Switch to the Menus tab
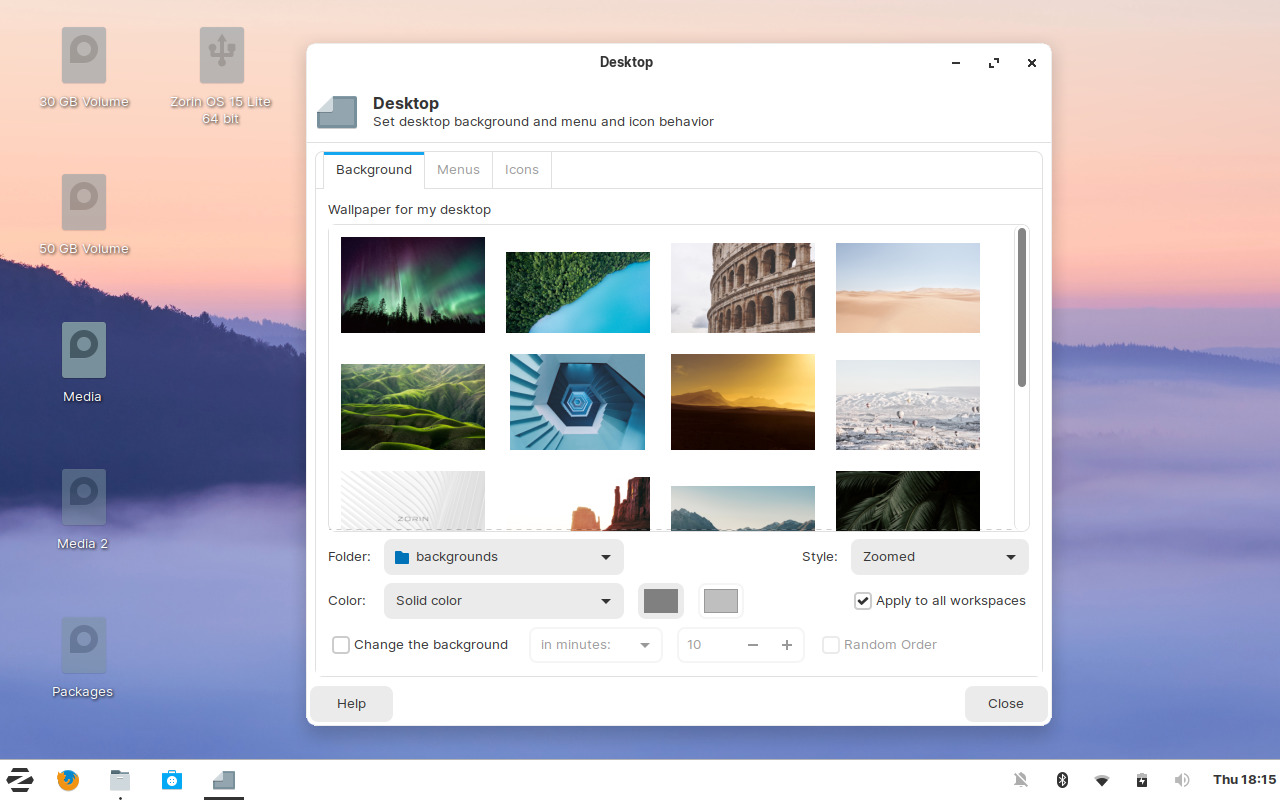1280x800 pixels. pyautogui.click(x=458, y=170)
